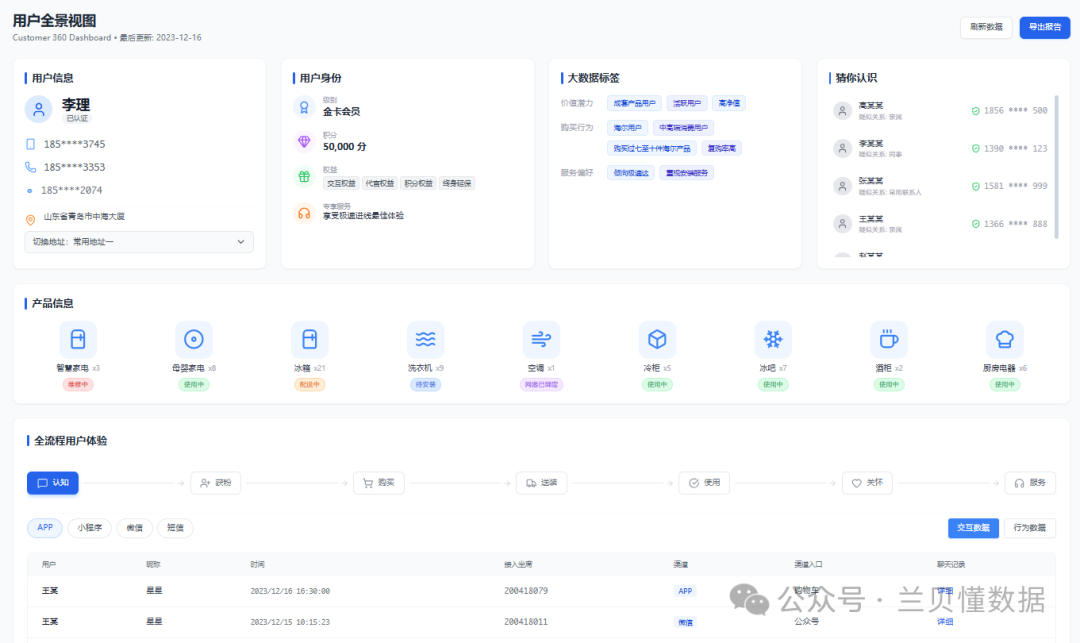Viewport: 1080px width, 643px height.
Task: Click the 李理 user avatar icon
Action: click(39, 109)
